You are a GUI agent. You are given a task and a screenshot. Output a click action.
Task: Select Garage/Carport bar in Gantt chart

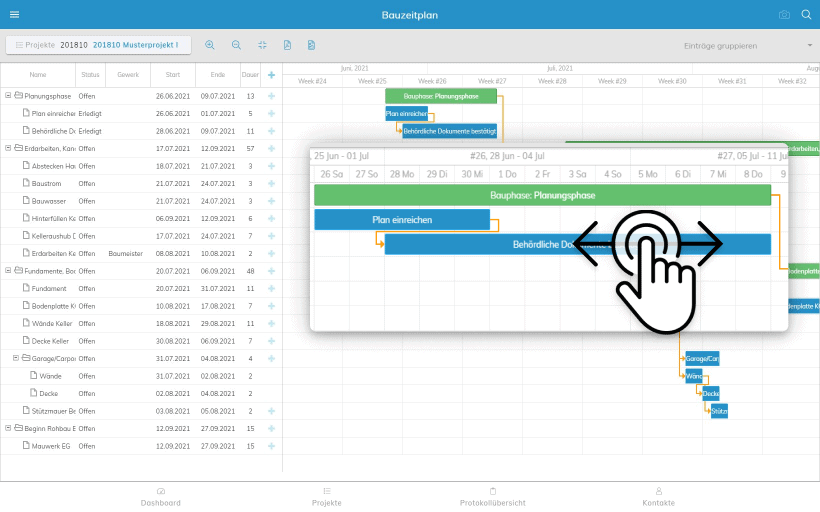pos(702,359)
